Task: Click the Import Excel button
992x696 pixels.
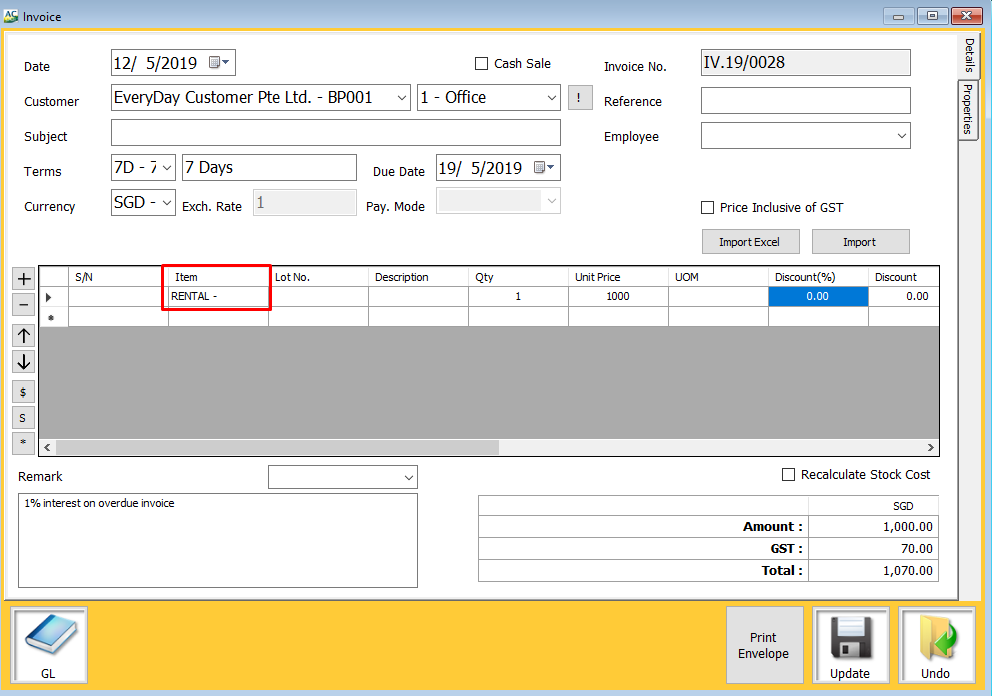Action: click(x=750, y=242)
